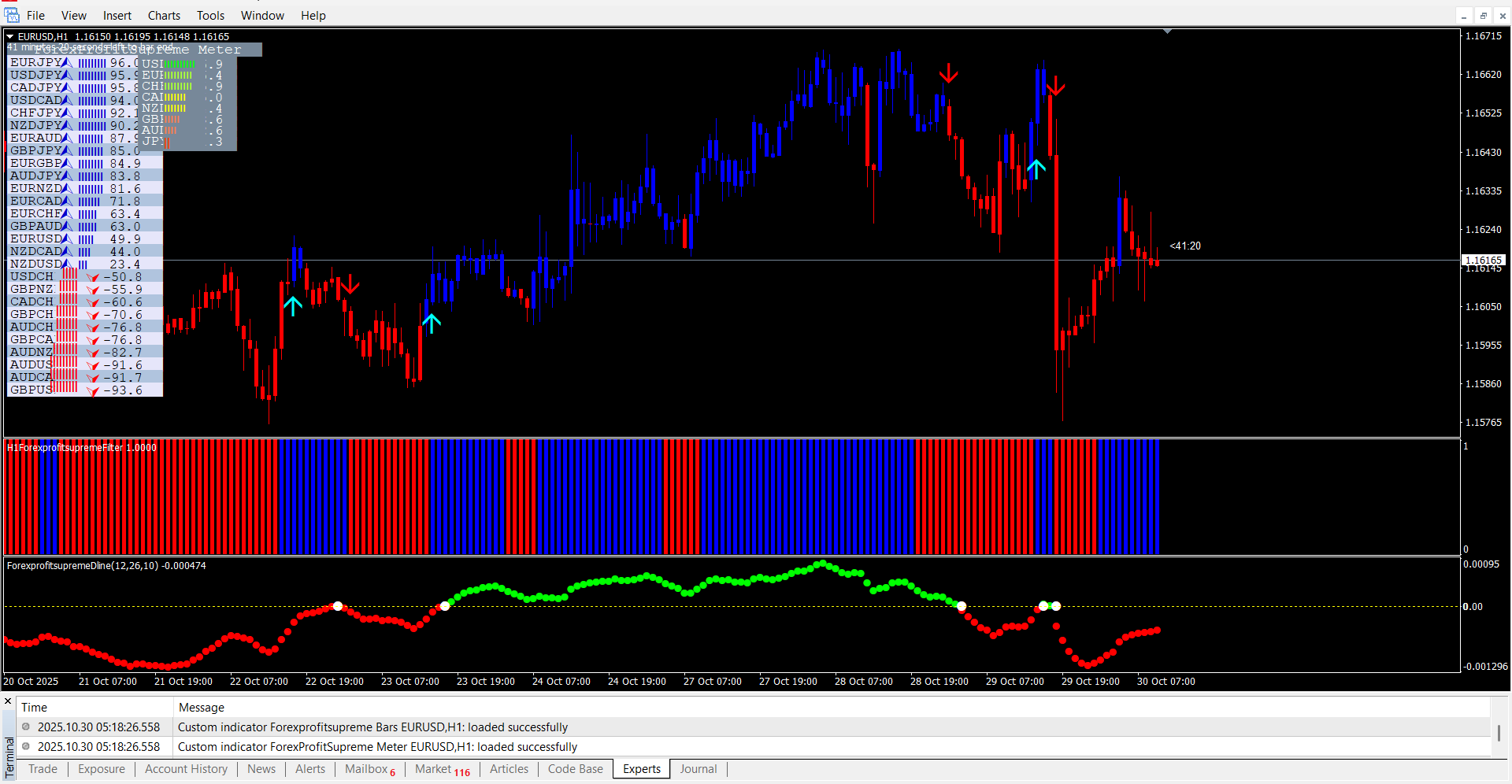Click the EURJPY up-arrow icon in the meter
Screen dimensions: 1512x784
click(x=67, y=63)
